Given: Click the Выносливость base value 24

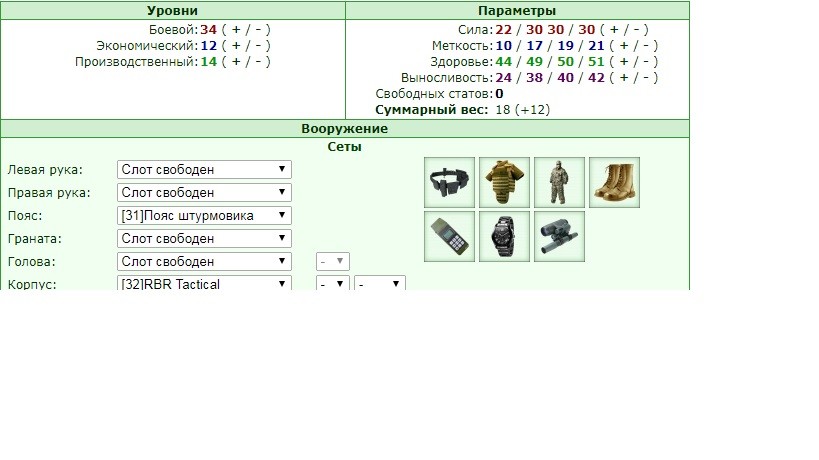Looking at the screenshot, I should click(504, 78).
